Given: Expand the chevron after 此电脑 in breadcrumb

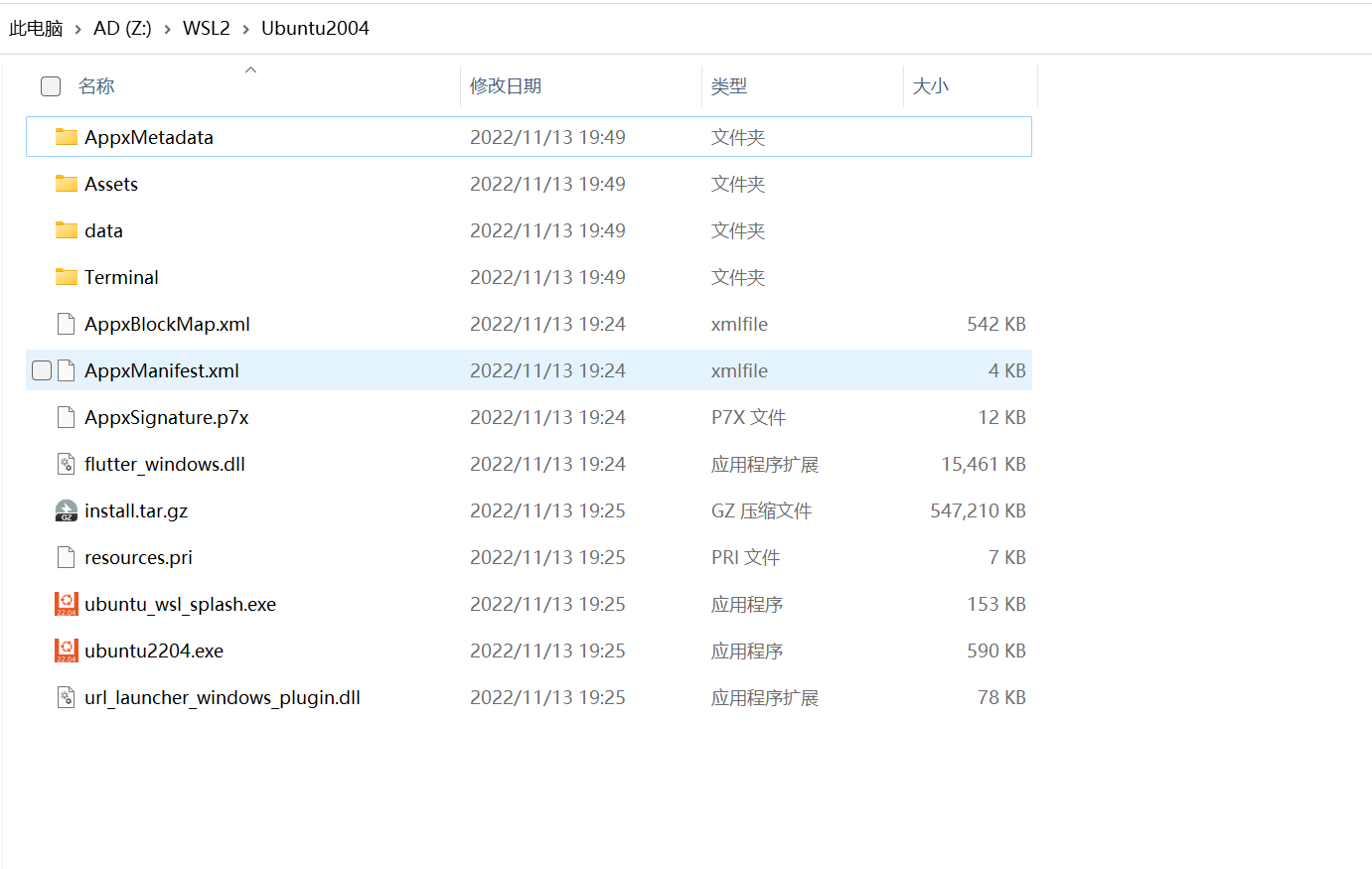Looking at the screenshot, I should tap(77, 29).
